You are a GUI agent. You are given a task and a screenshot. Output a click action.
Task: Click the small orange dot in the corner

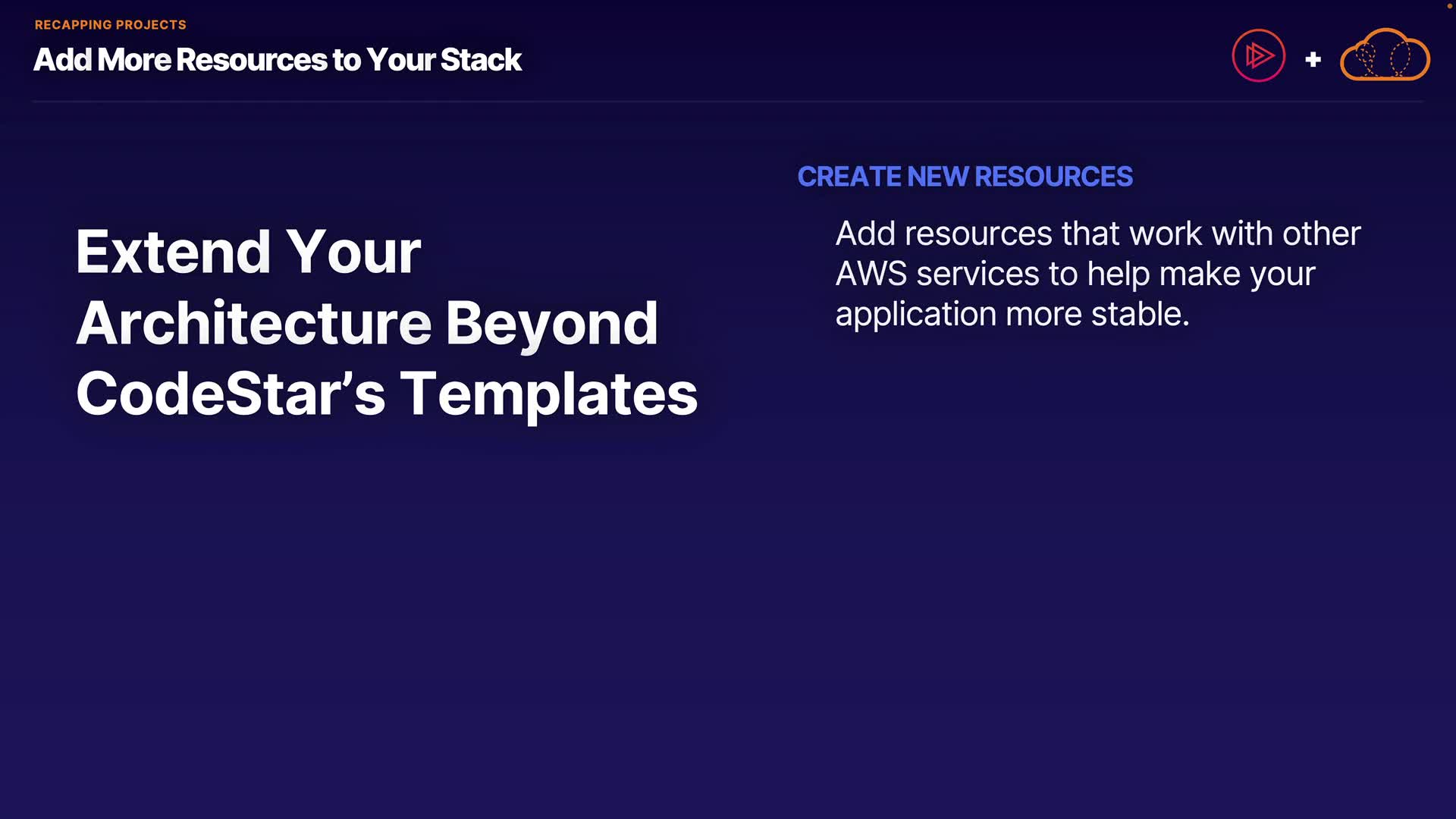1450,5
